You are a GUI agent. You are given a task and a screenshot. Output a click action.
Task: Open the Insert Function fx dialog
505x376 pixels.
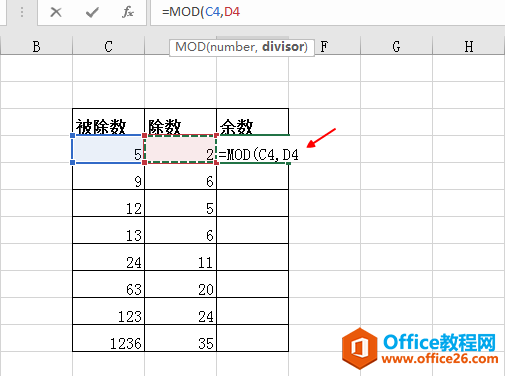coord(128,12)
